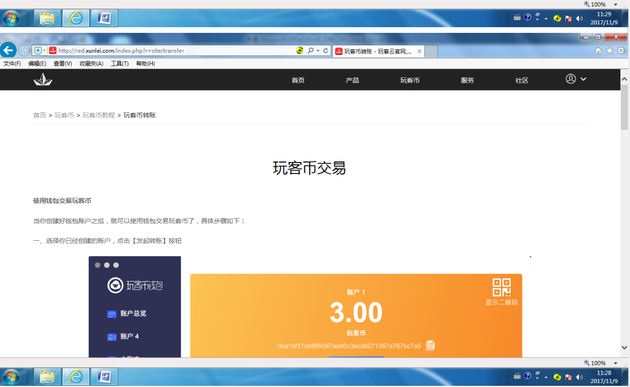Open the IE Tools gear icon
This screenshot has height=387, width=630.
click(621, 51)
